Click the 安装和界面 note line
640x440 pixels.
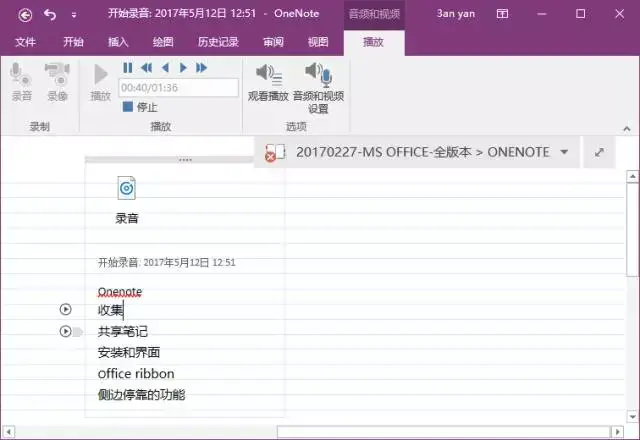(x=129, y=352)
